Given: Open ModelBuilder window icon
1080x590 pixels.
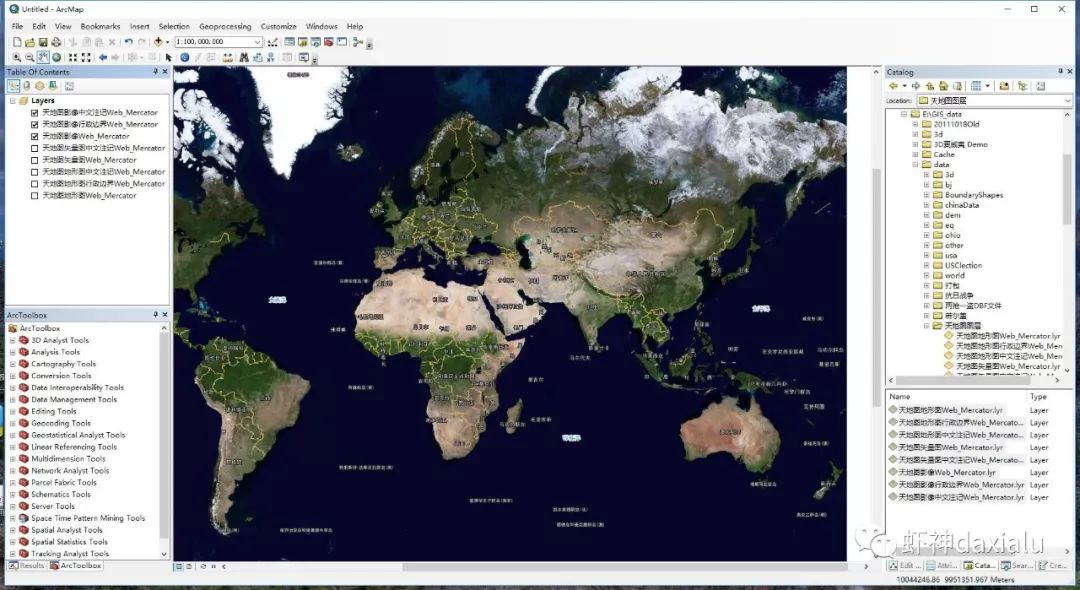Looking at the screenshot, I should (358, 42).
